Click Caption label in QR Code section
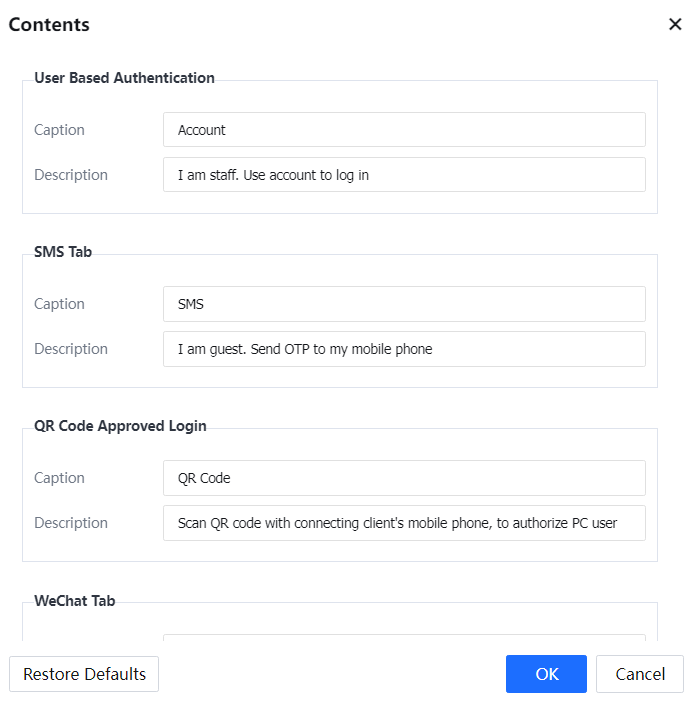The height and width of the screenshot is (703, 690). [59, 478]
